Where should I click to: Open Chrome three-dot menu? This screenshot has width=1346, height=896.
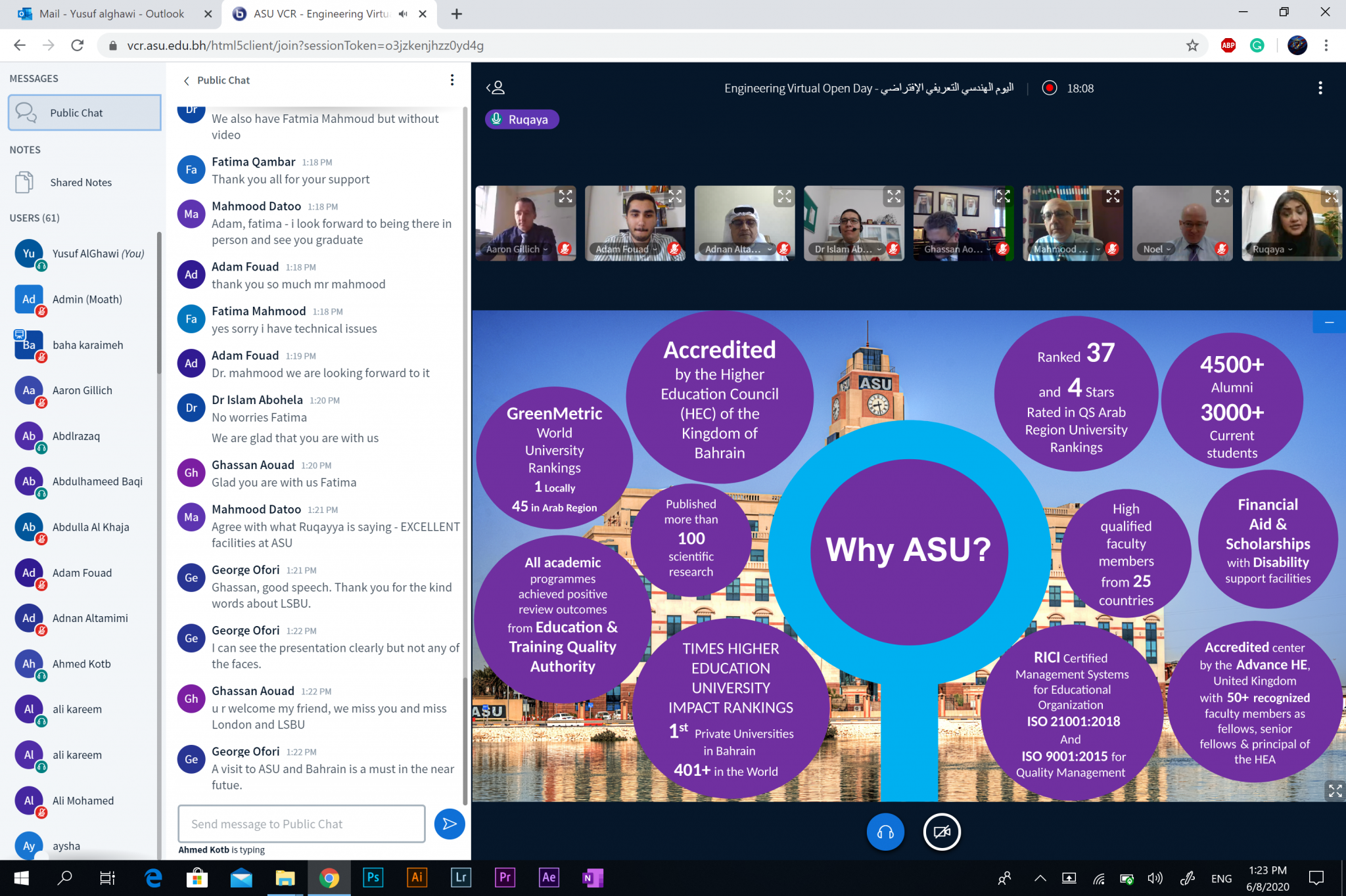click(x=1326, y=45)
